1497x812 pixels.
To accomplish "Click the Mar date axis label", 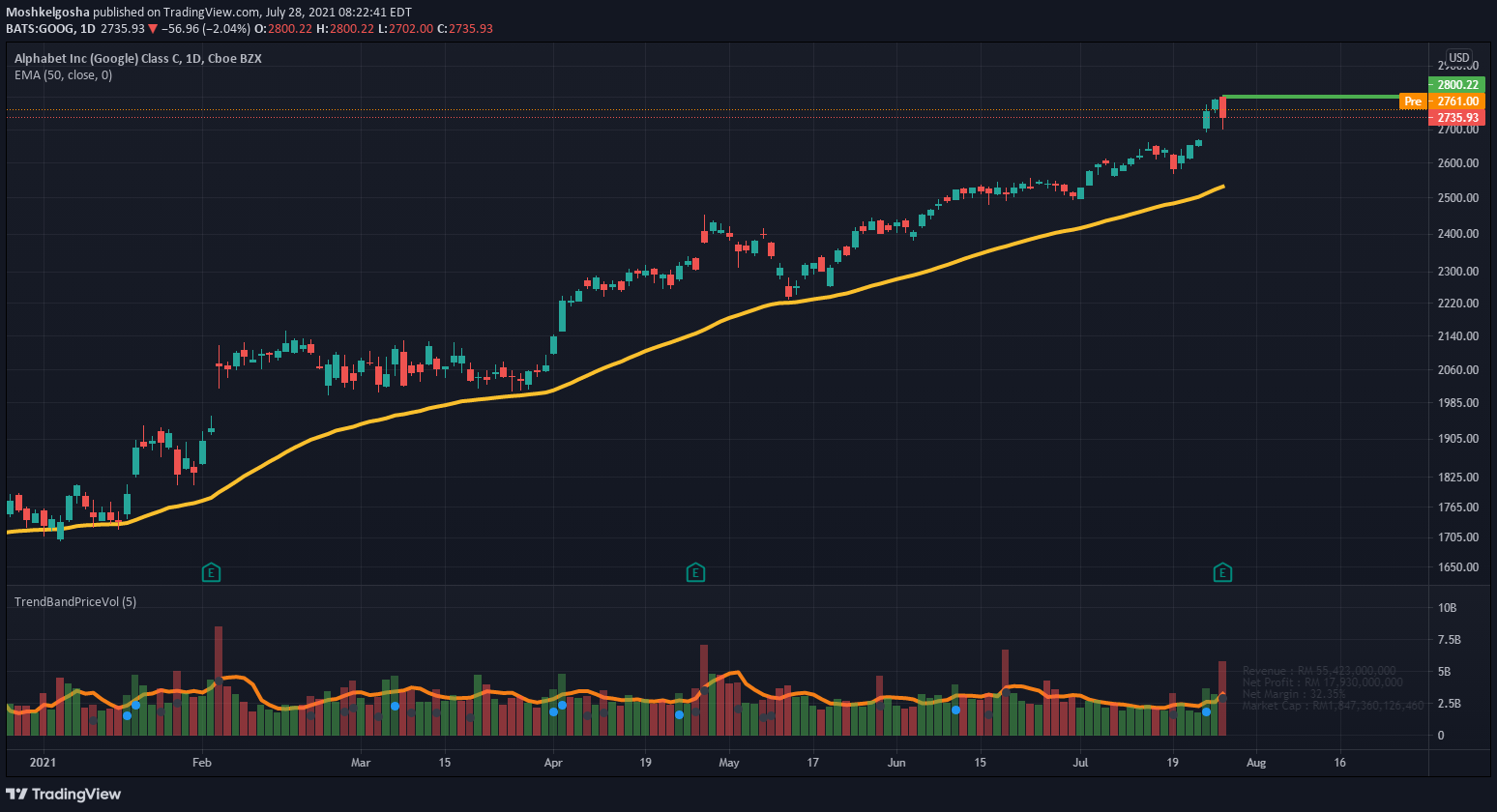I will [360, 763].
